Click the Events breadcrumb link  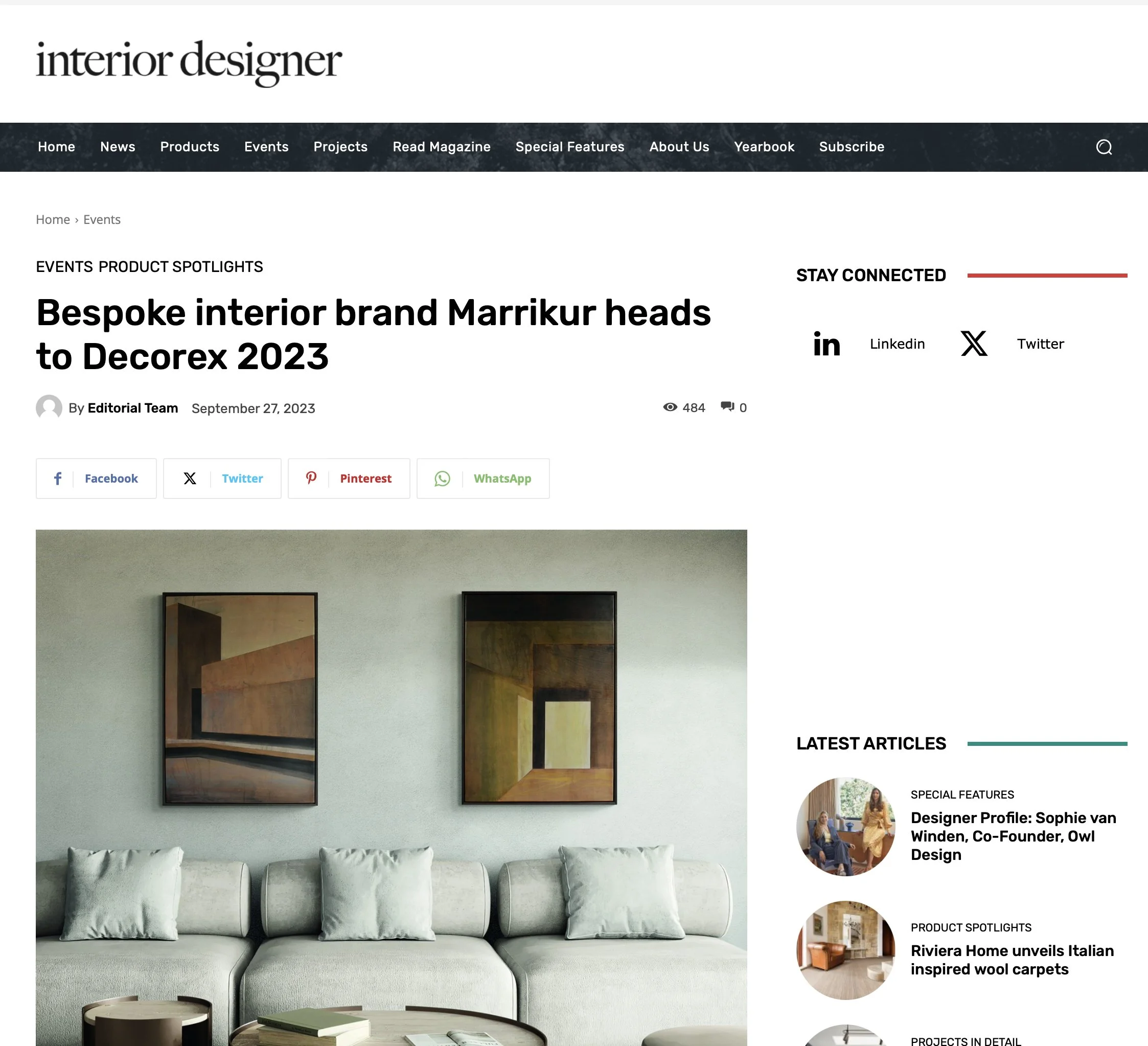tap(102, 220)
